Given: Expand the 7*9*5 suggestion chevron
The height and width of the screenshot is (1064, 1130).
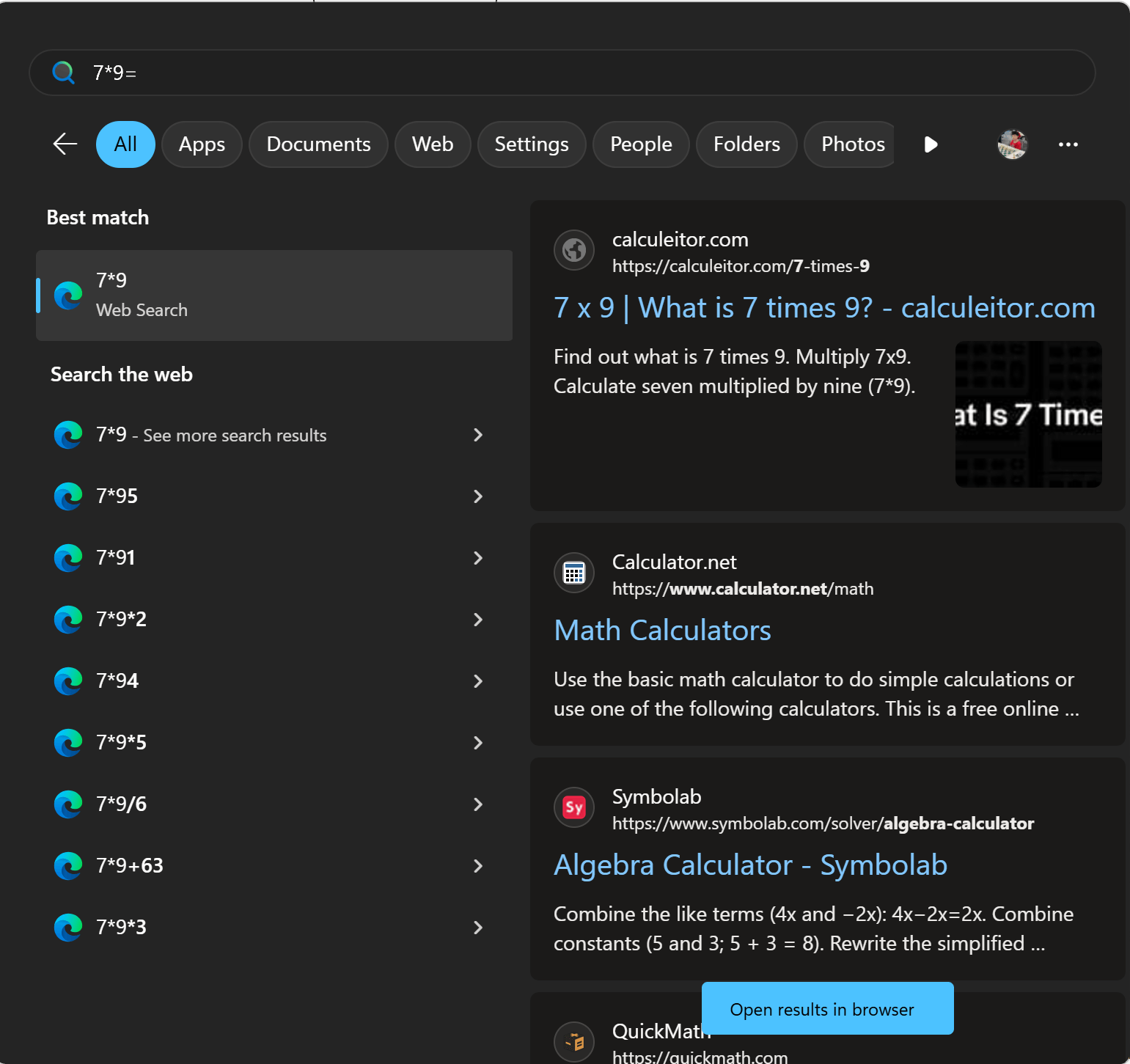Looking at the screenshot, I should pyautogui.click(x=478, y=743).
